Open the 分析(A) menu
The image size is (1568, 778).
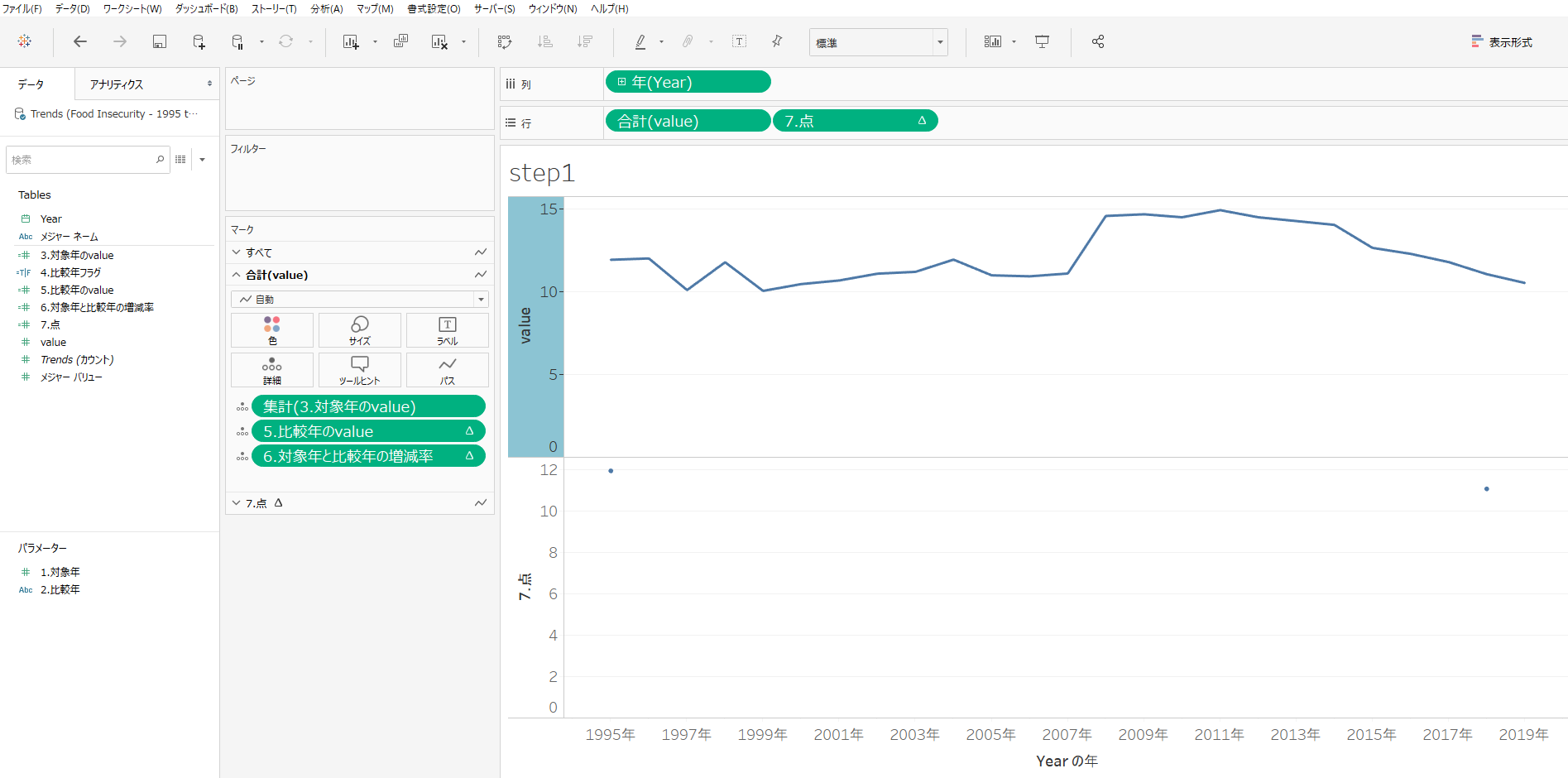click(x=326, y=8)
